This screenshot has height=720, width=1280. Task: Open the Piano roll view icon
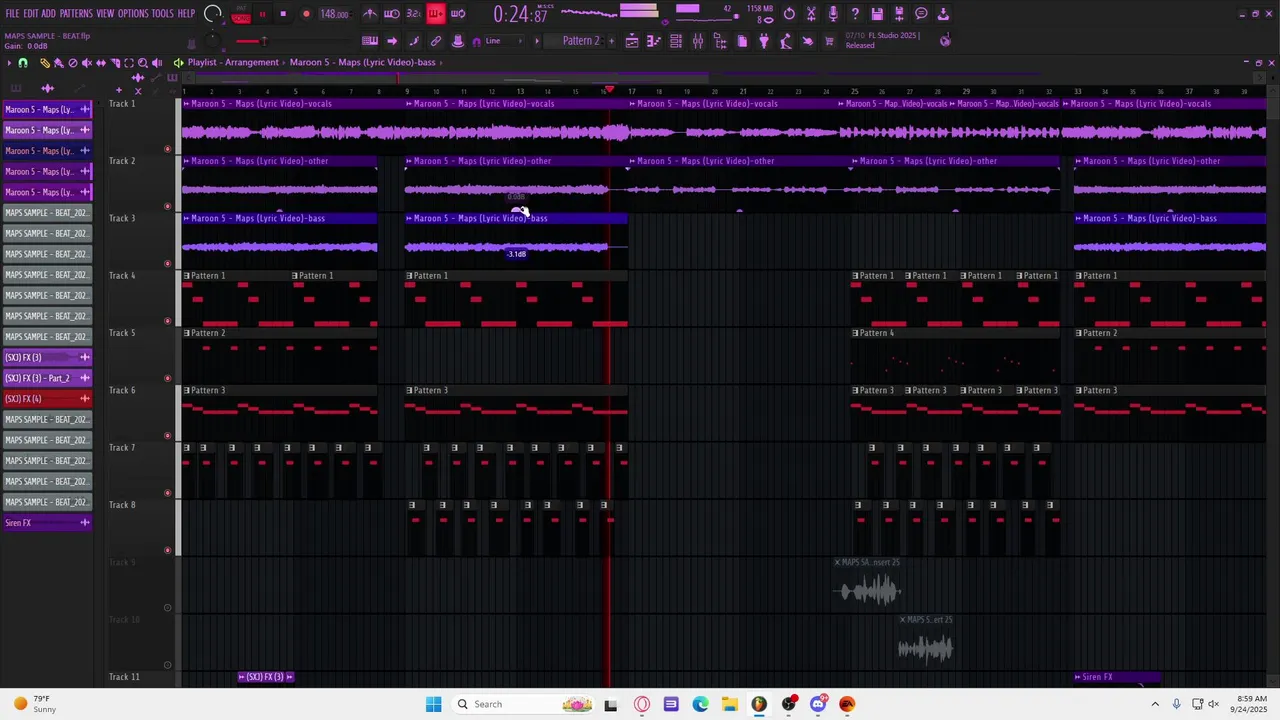(x=654, y=41)
